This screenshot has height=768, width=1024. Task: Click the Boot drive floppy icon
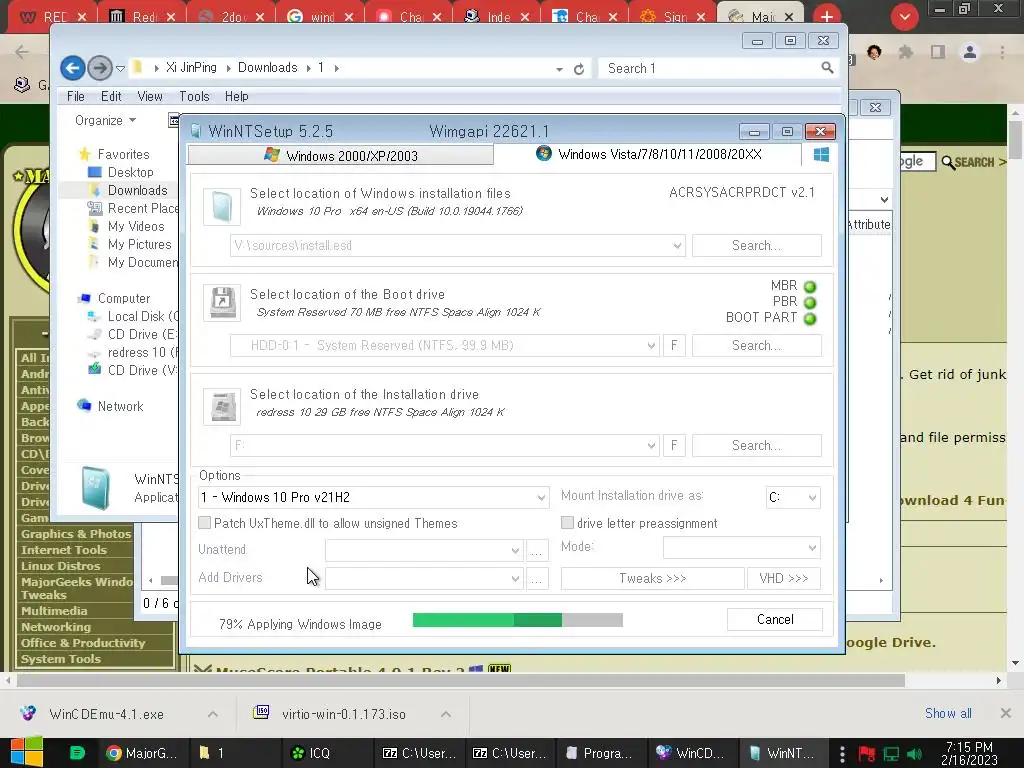222,302
